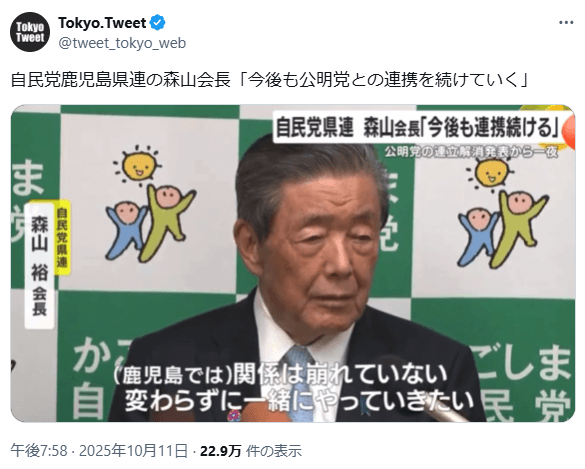Play the embedded news video
585x469 pixels.
coord(293,263)
